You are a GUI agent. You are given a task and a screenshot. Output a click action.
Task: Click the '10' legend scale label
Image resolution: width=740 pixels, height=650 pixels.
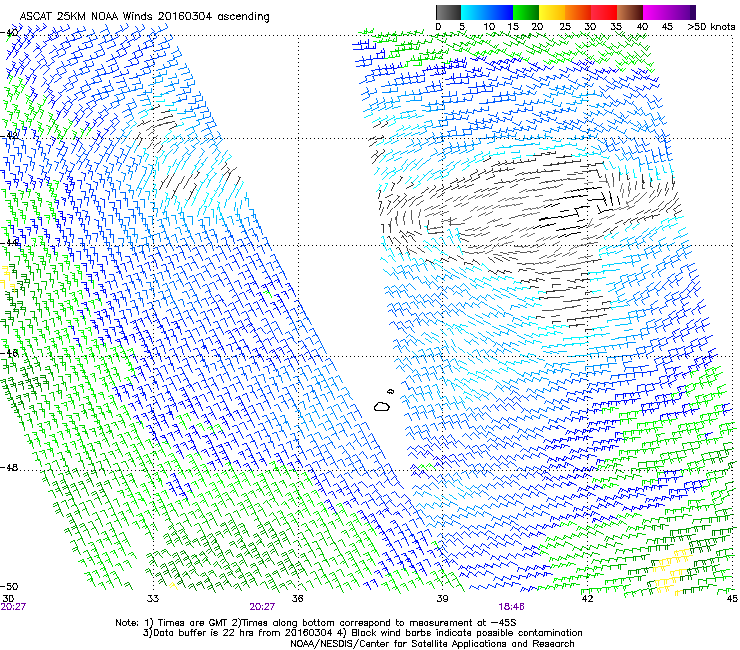[x=489, y=27]
